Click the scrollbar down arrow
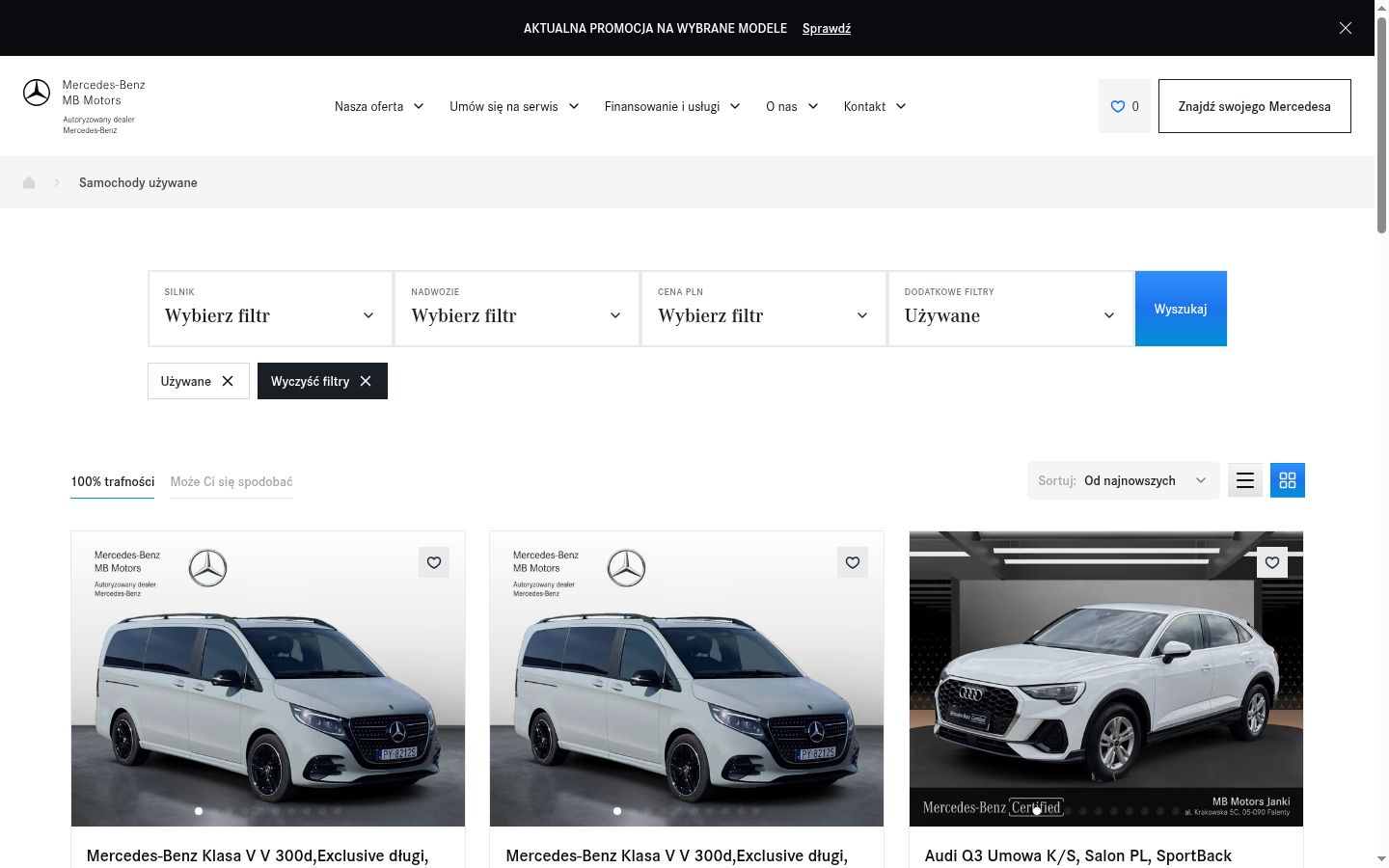Screen dimensions: 1389x868 (1381, 858)
